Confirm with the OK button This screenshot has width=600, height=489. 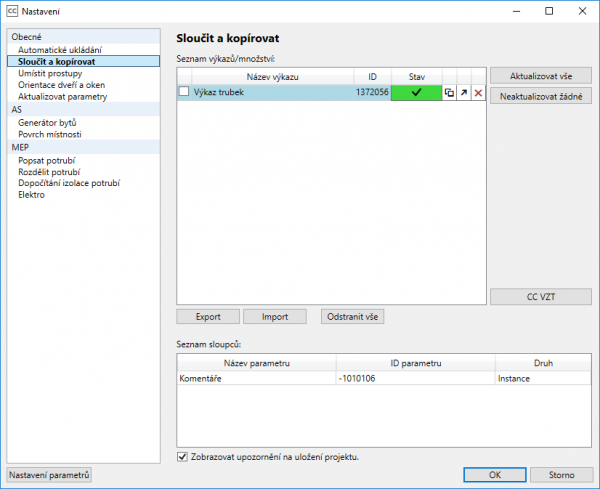pyautogui.click(x=495, y=475)
